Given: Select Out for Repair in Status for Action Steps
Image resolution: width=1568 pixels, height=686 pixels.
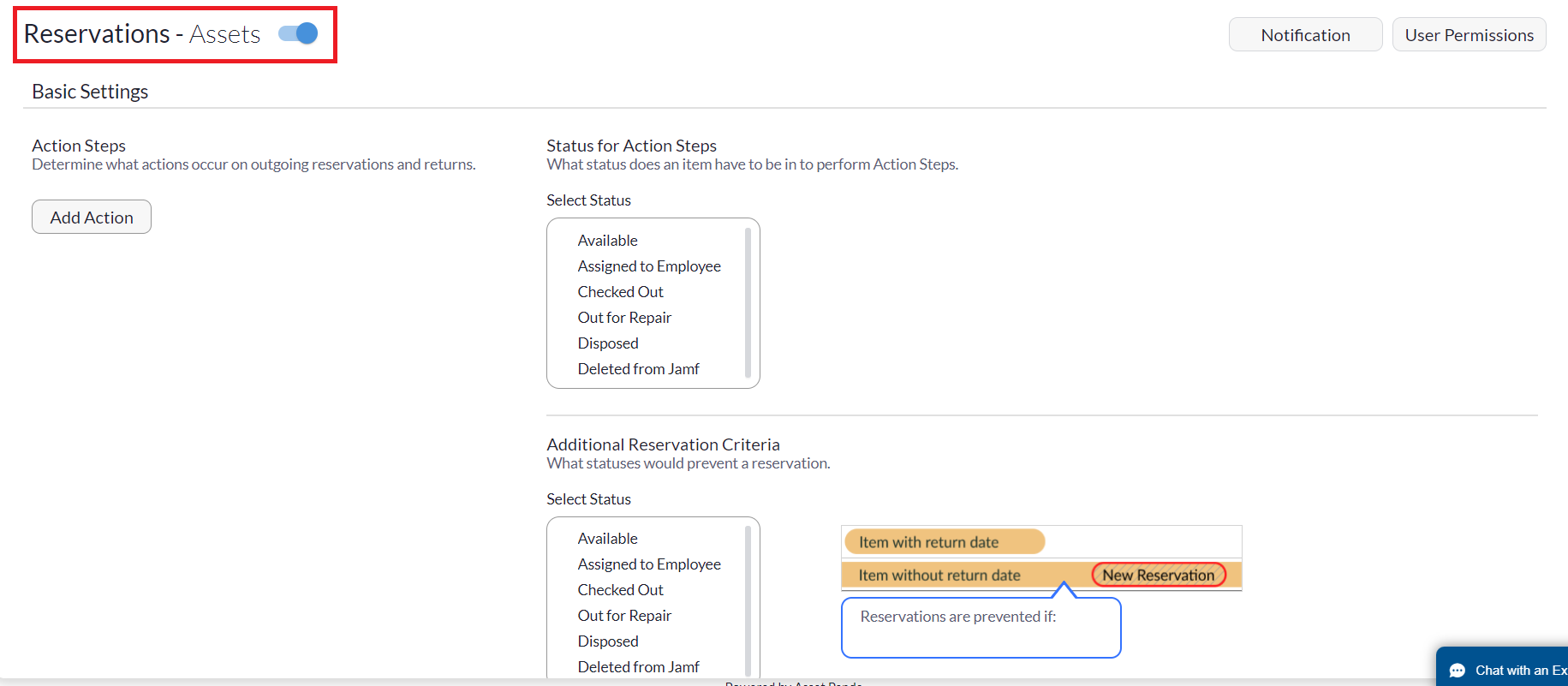Looking at the screenshot, I should pos(624,318).
